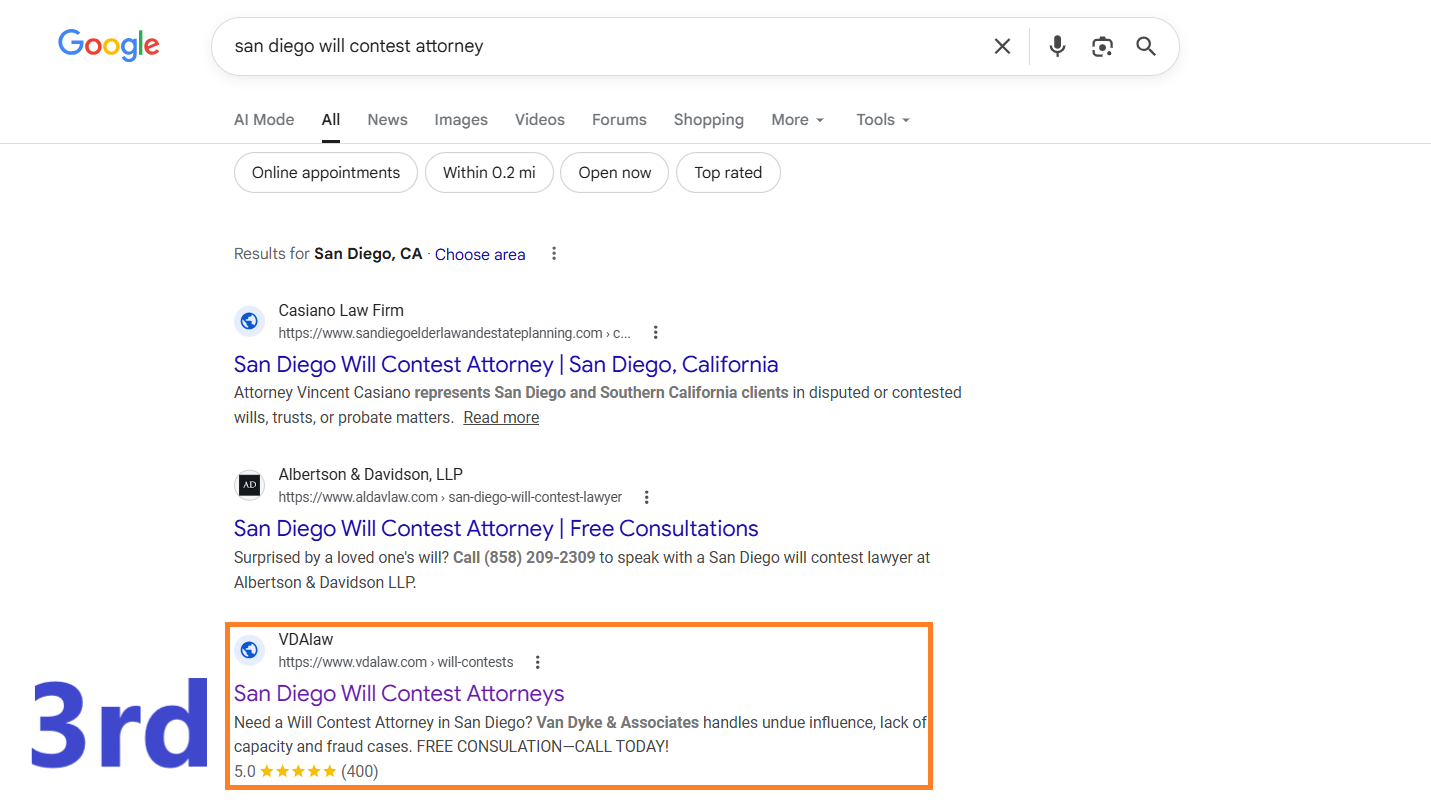Click the Albertson & Davidson AD favicon
The image size is (1431, 804).
tap(249, 485)
